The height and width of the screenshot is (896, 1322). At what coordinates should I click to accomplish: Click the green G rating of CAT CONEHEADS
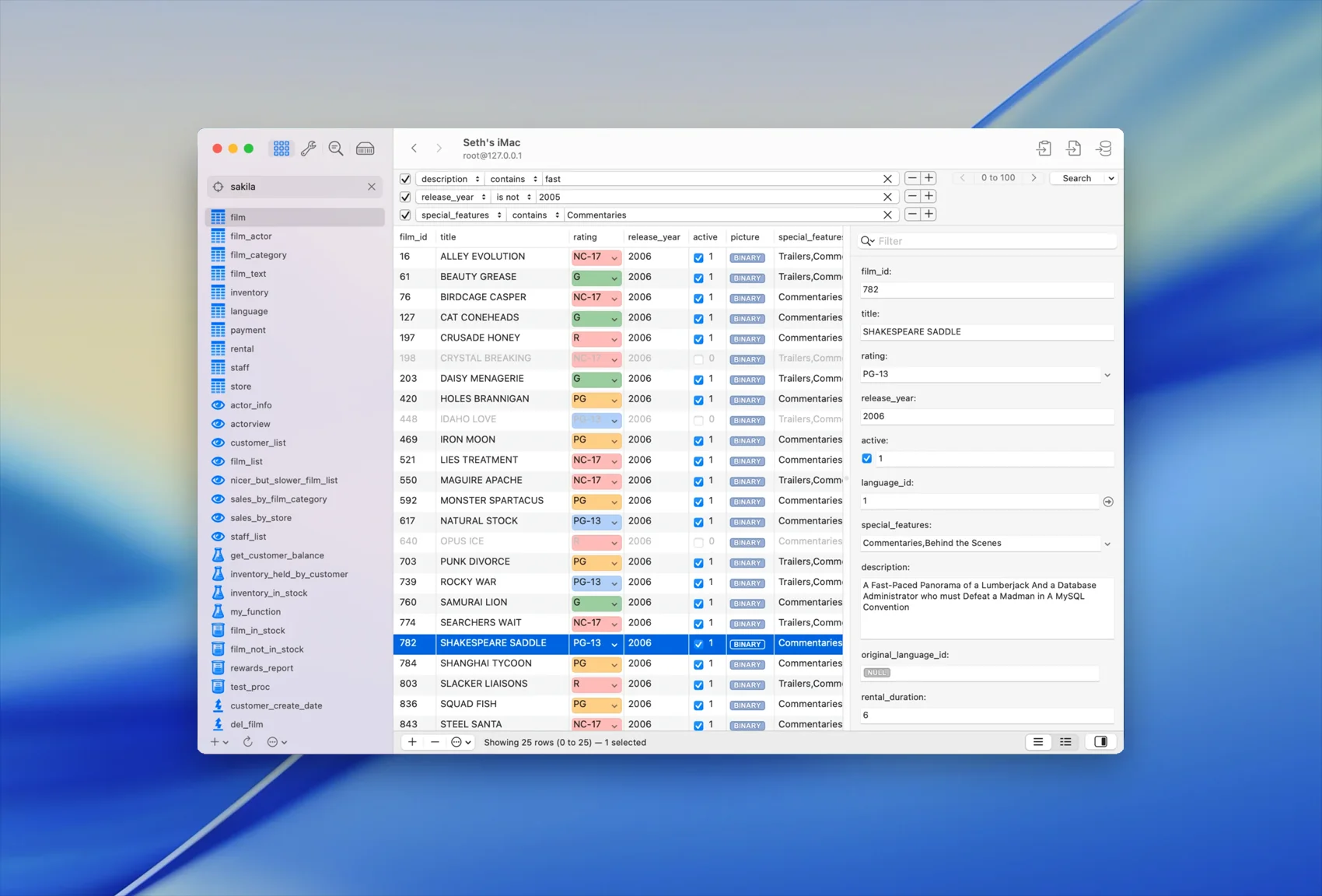595,318
